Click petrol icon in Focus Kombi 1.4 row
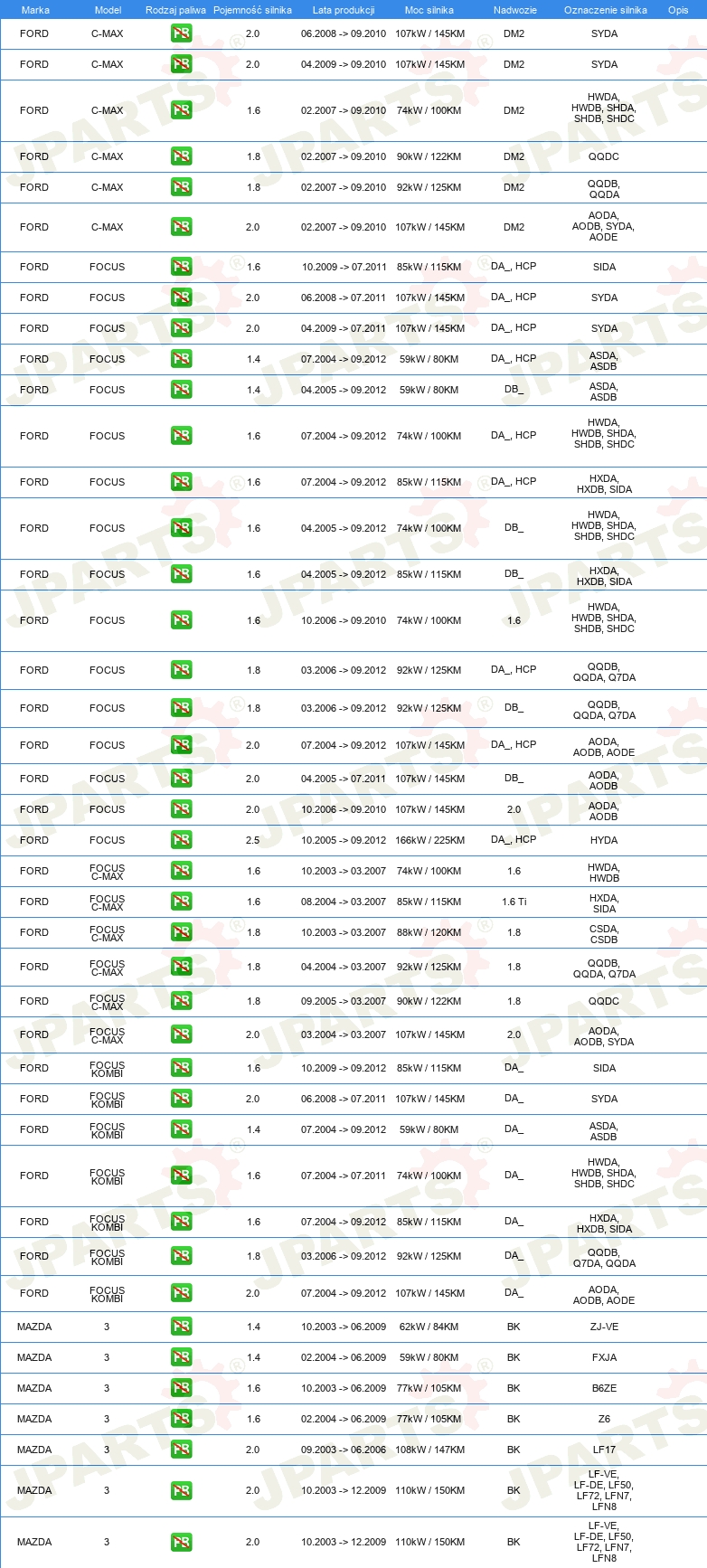 tap(181, 1129)
